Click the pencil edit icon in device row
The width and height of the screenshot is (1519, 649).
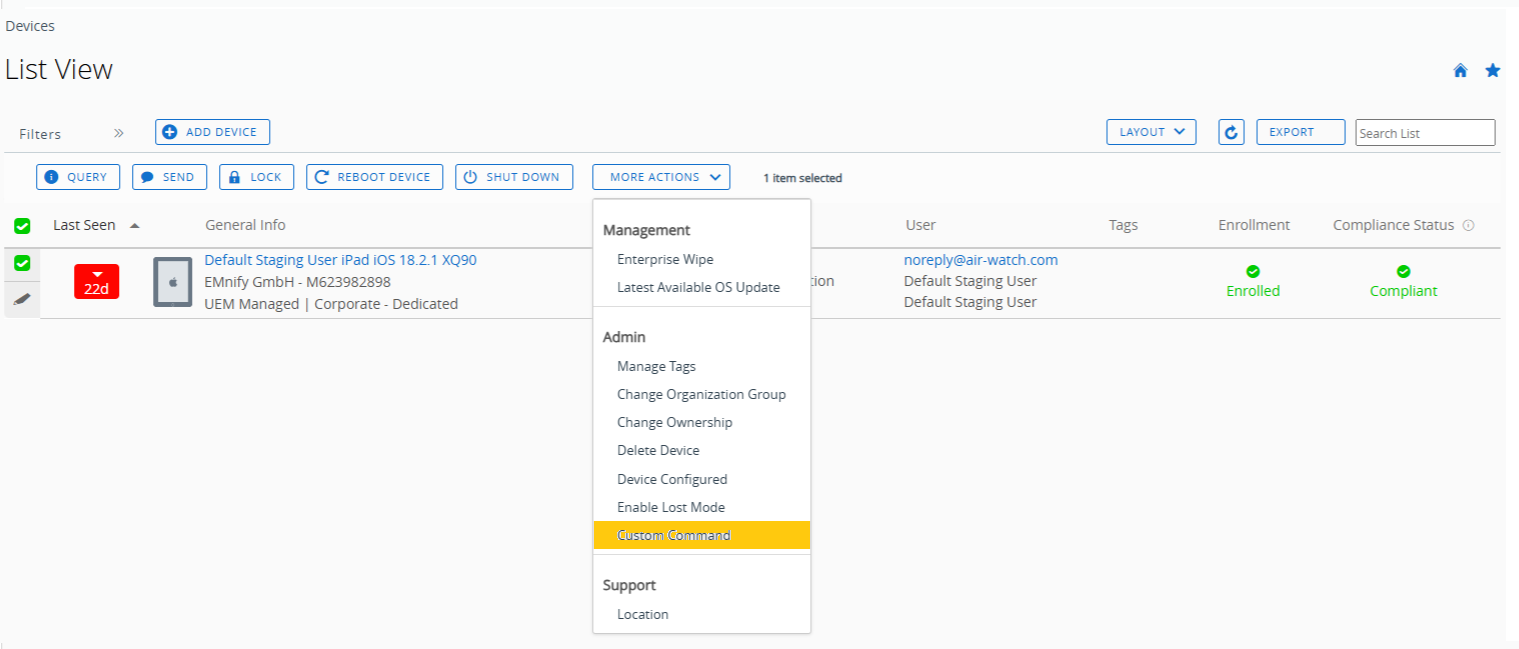[22, 298]
